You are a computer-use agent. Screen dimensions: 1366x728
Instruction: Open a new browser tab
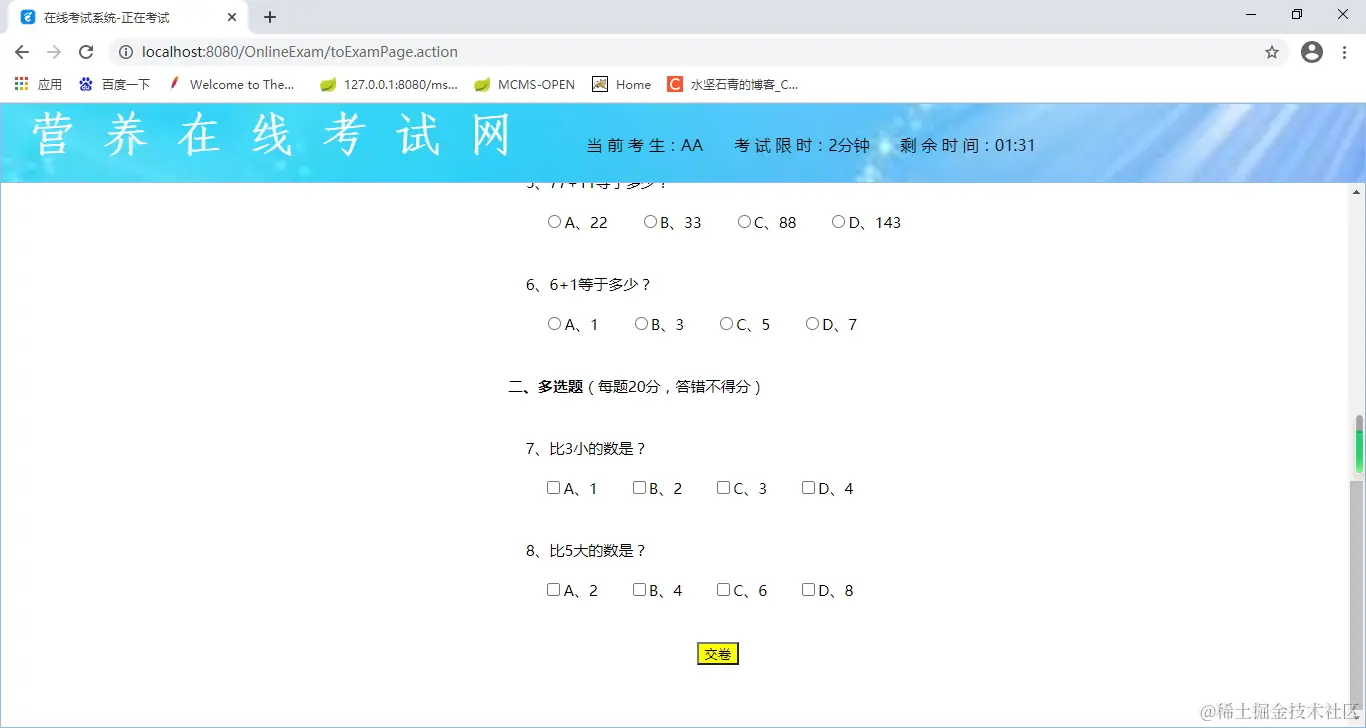point(269,16)
